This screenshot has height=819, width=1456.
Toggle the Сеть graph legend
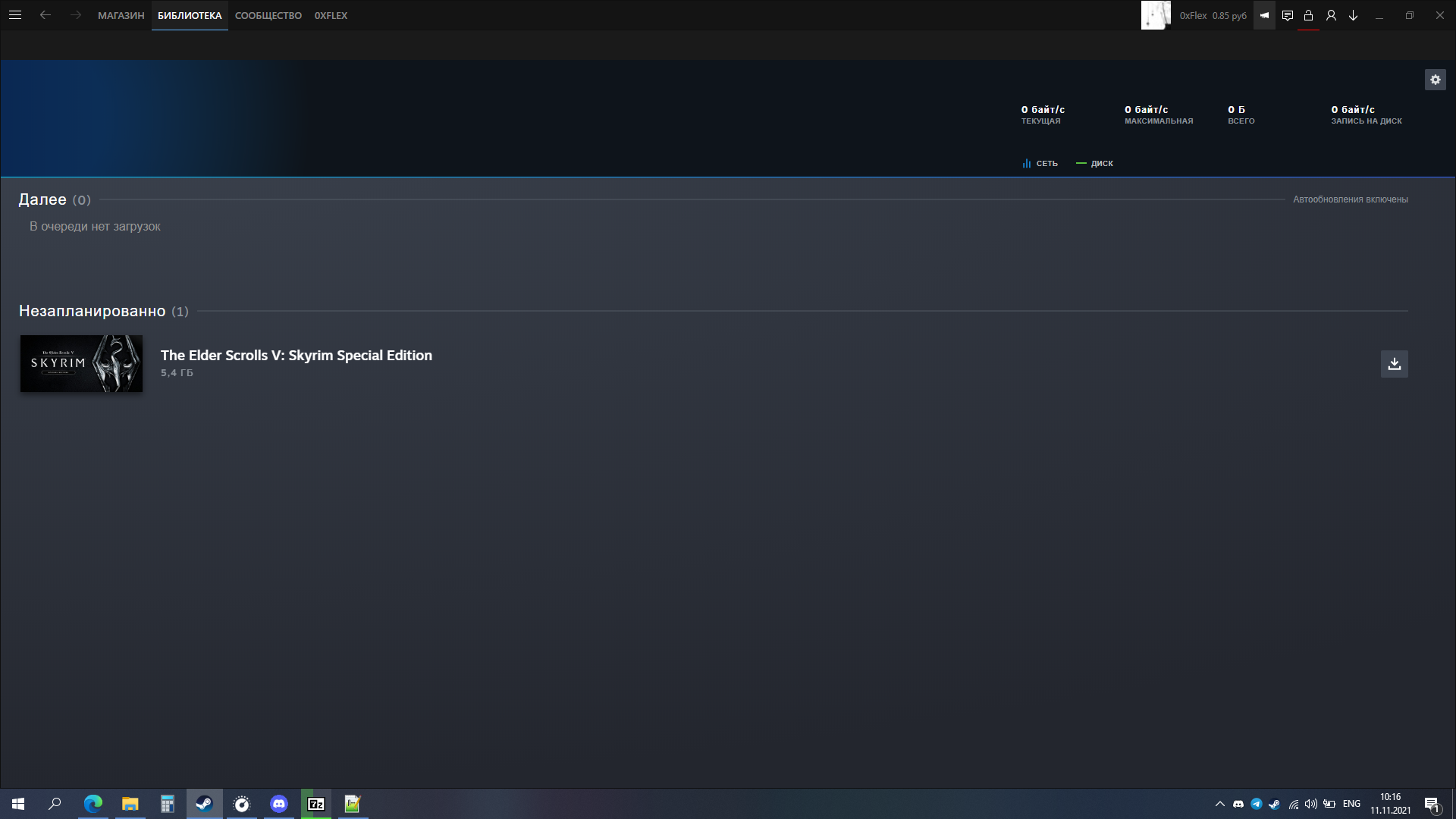point(1040,163)
